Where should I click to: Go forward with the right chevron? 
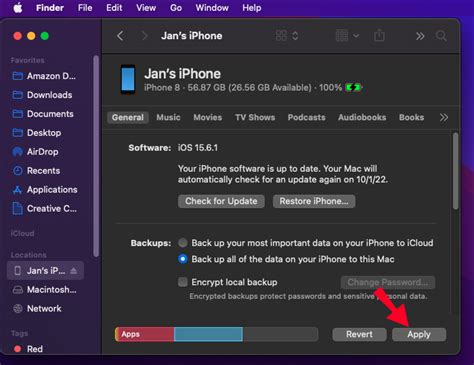click(144, 36)
